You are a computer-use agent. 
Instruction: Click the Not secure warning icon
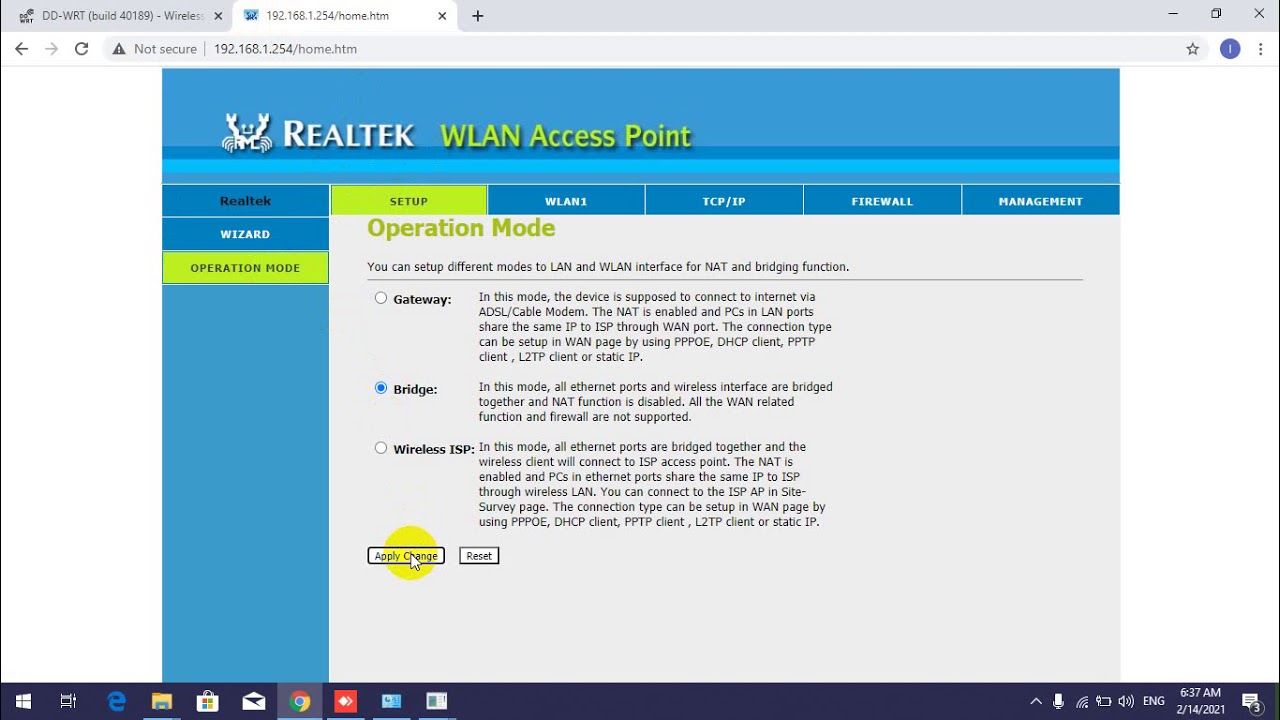point(119,49)
